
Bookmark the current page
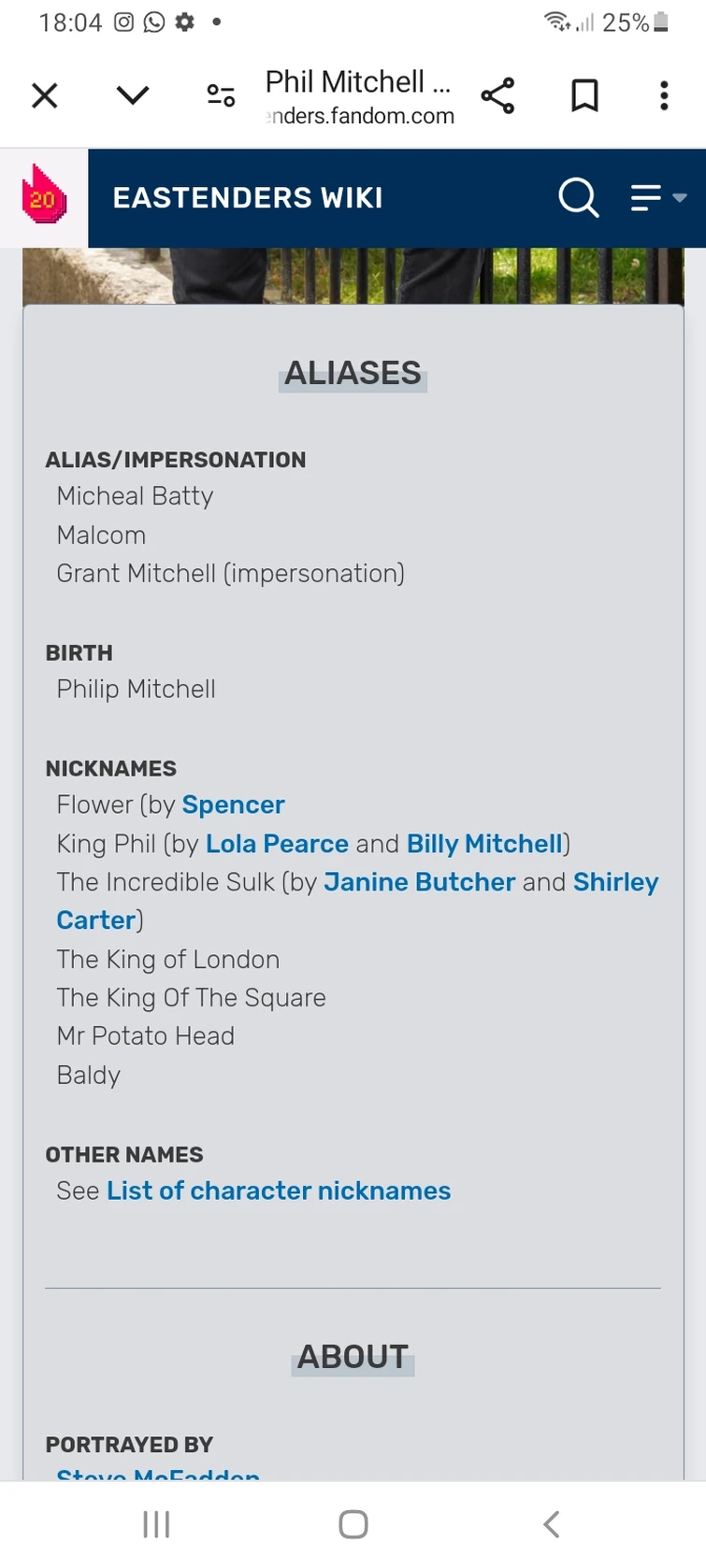pos(584,95)
